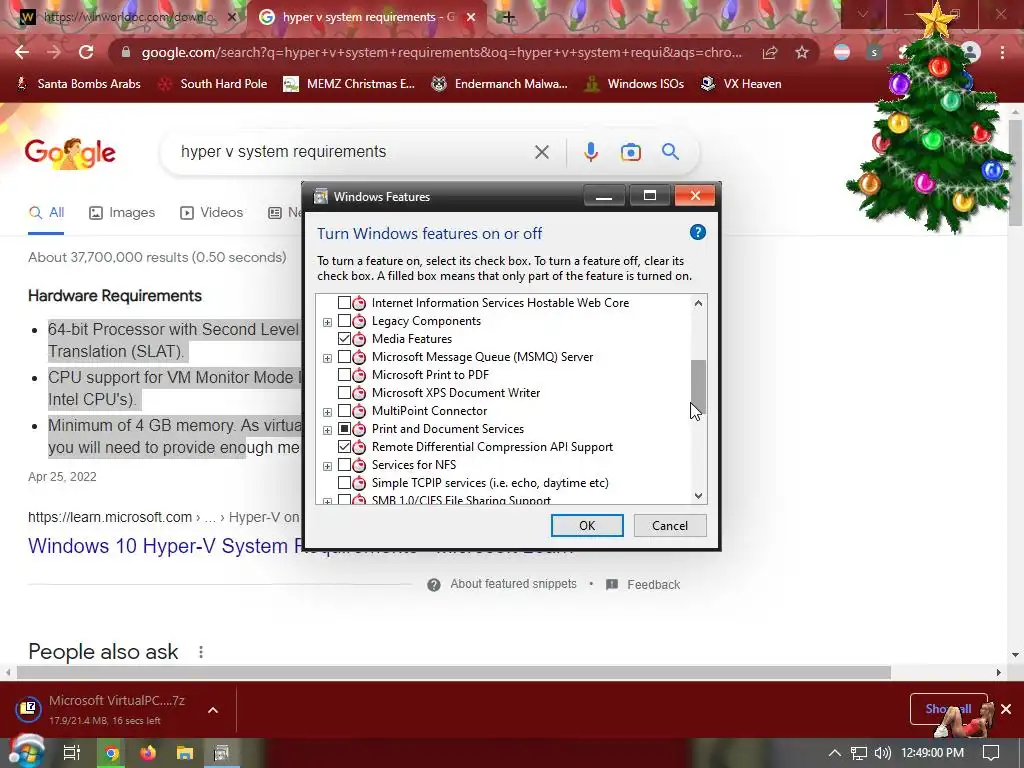Click the blue magnifier search button
This screenshot has width=1024, height=768.
(x=670, y=152)
